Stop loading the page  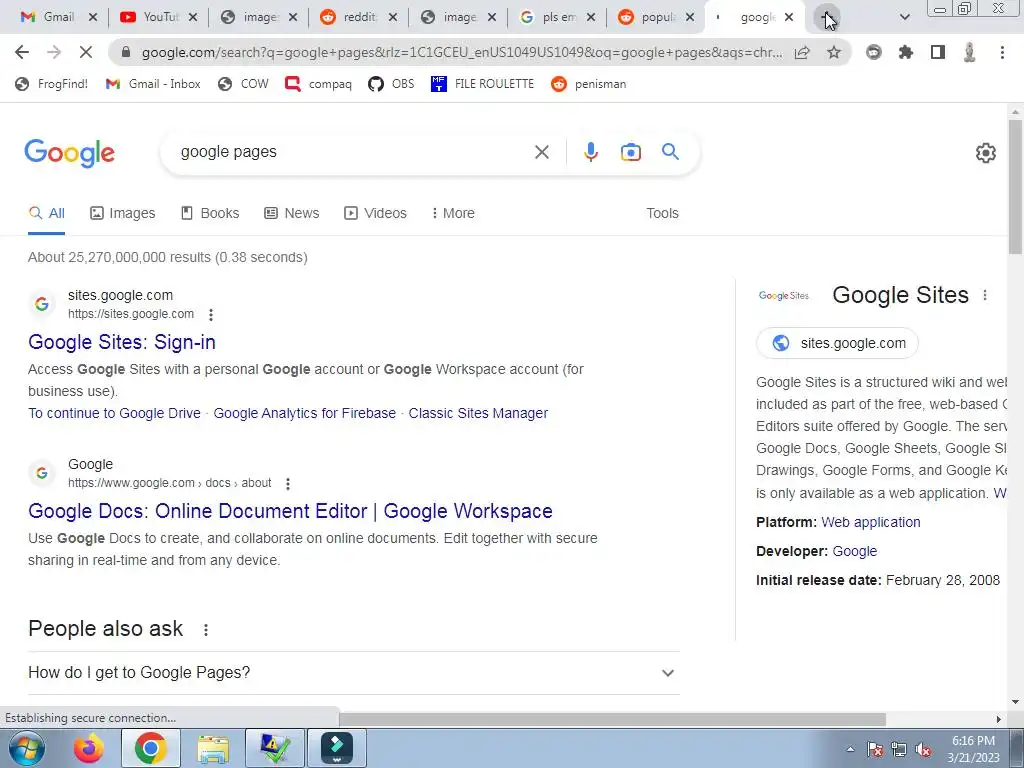click(x=86, y=52)
